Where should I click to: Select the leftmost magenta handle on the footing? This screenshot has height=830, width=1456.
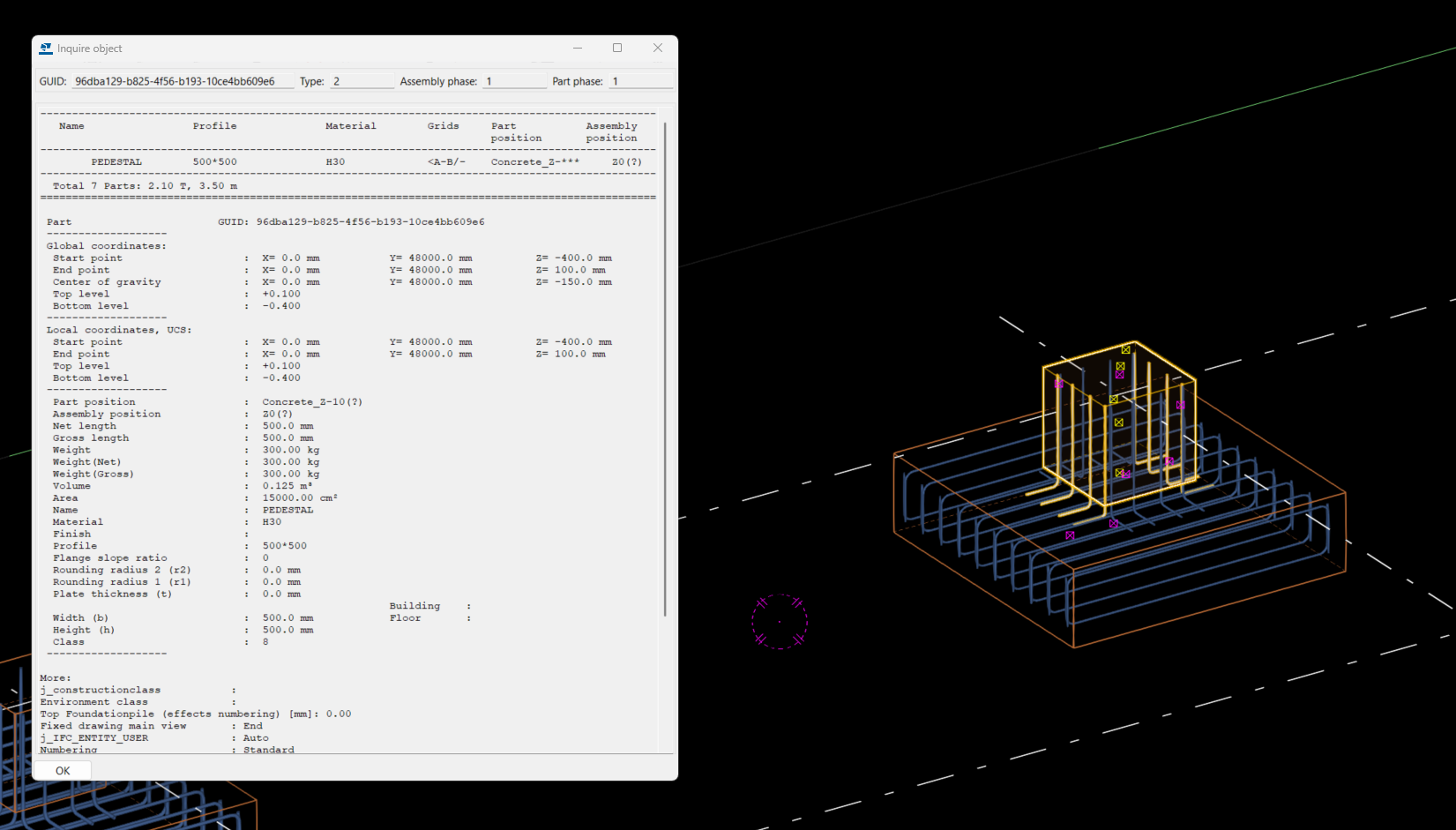1070,535
